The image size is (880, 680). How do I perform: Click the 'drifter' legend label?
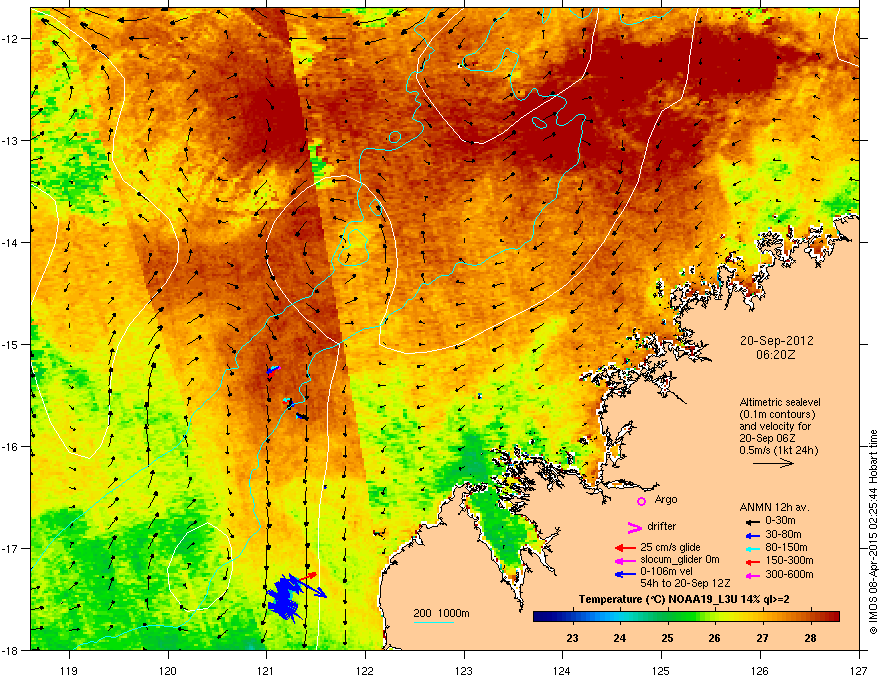661,526
